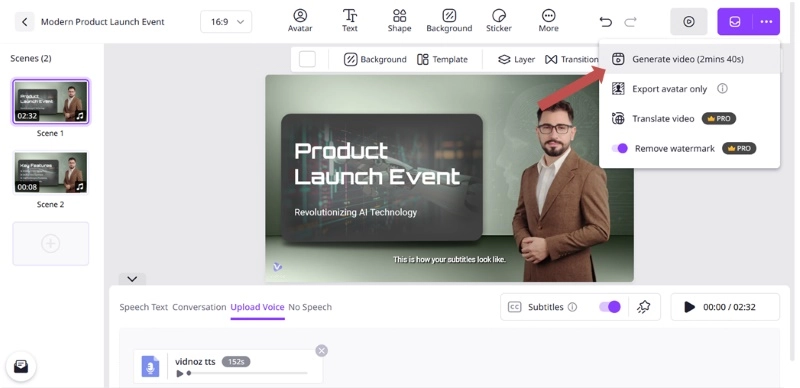Viewport: 800px width, 388px height.
Task: Toggle the Remove watermark switch
Action: pyautogui.click(x=620, y=149)
